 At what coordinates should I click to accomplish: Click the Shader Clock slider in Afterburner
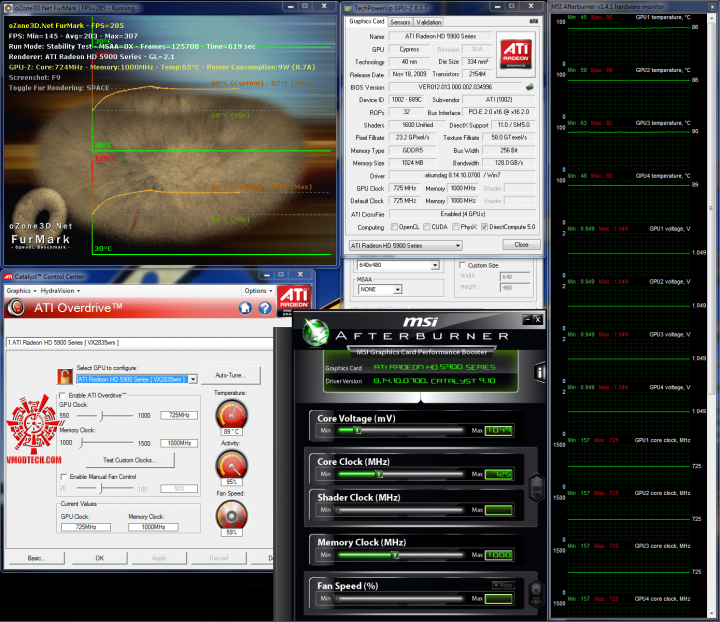pos(399,510)
